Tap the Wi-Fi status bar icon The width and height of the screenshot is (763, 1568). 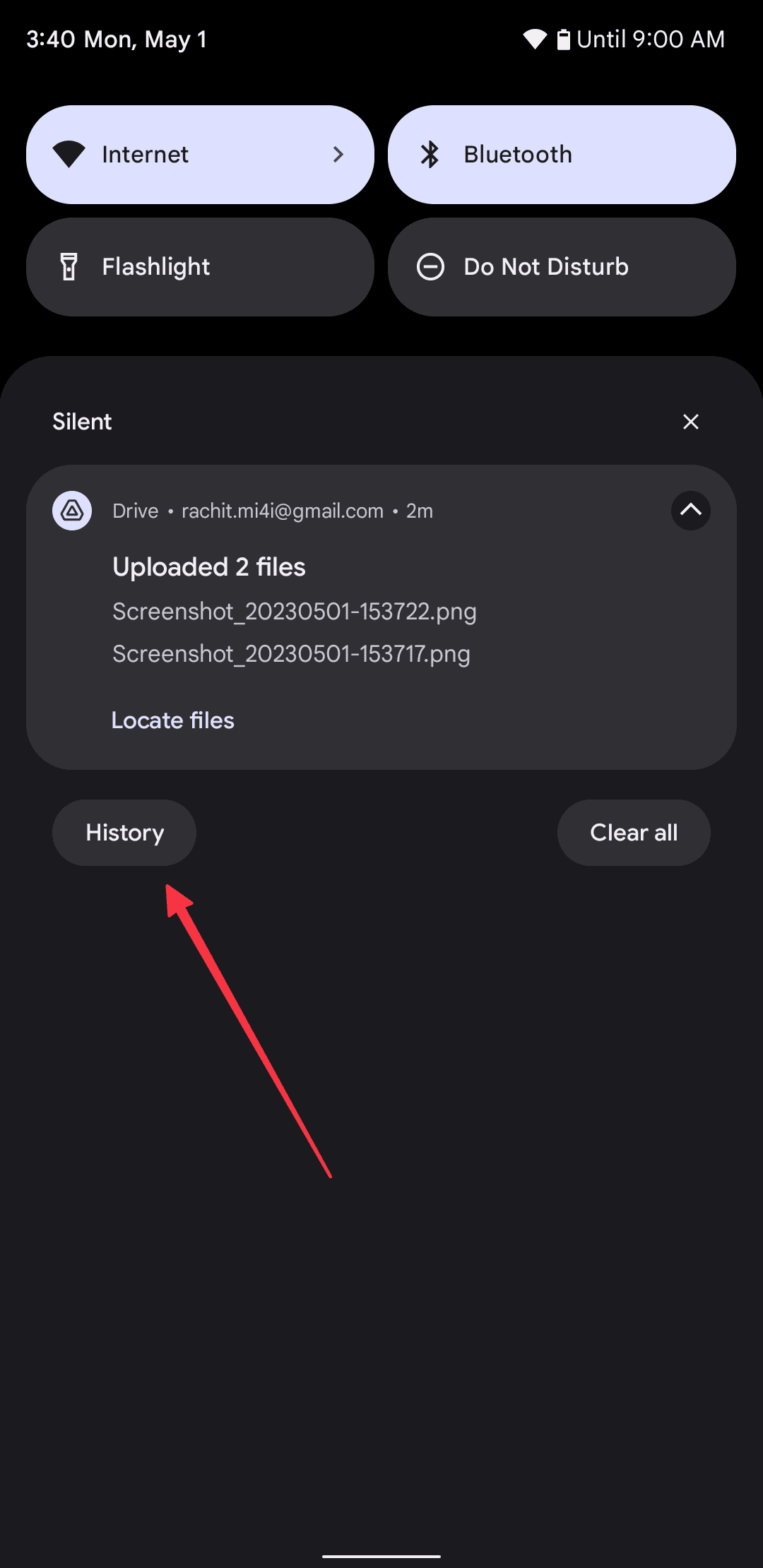coord(535,39)
